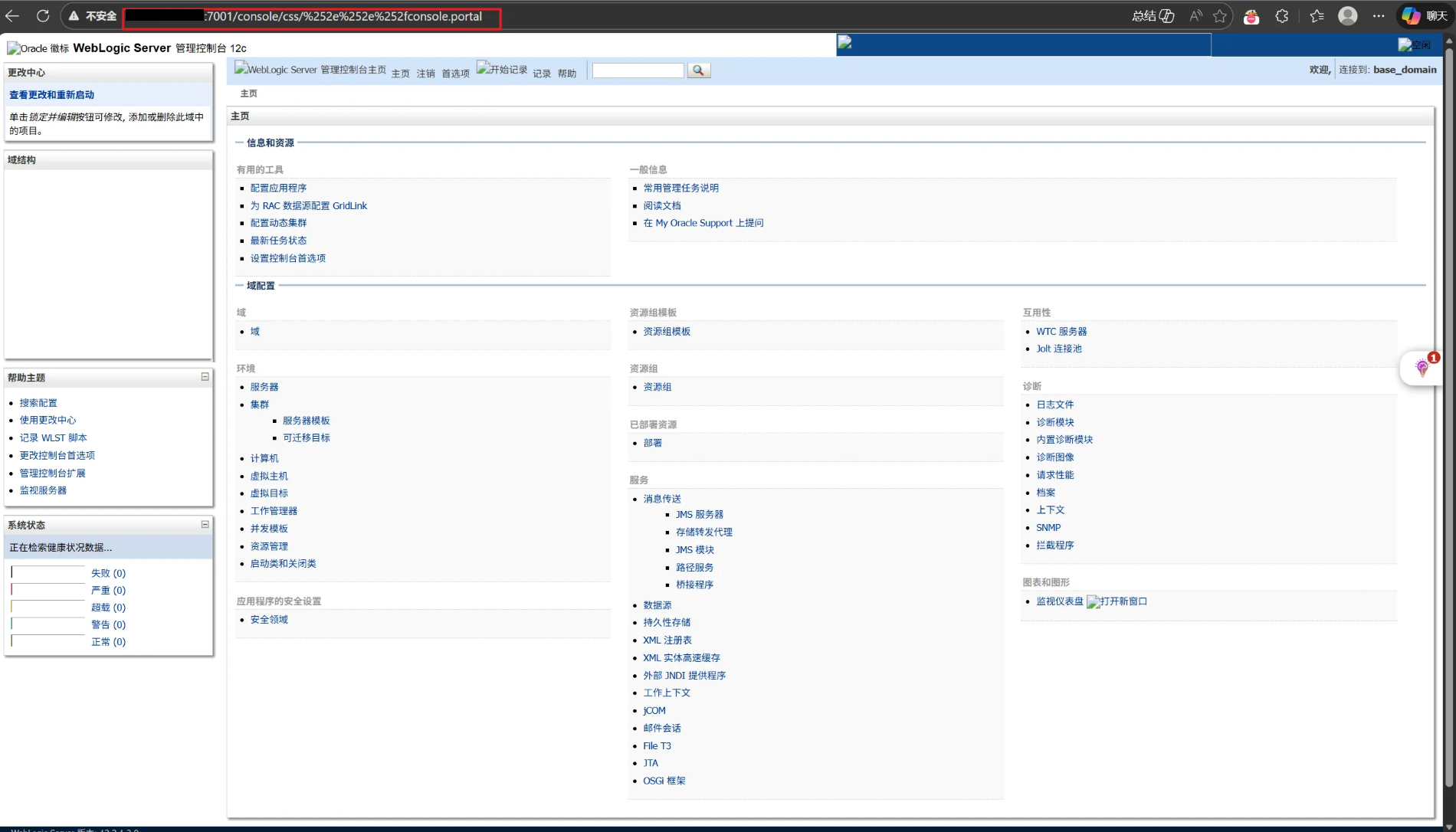The height and width of the screenshot is (832, 1456).
Task: Click the 信息和资源 section heading
Action: (x=271, y=142)
